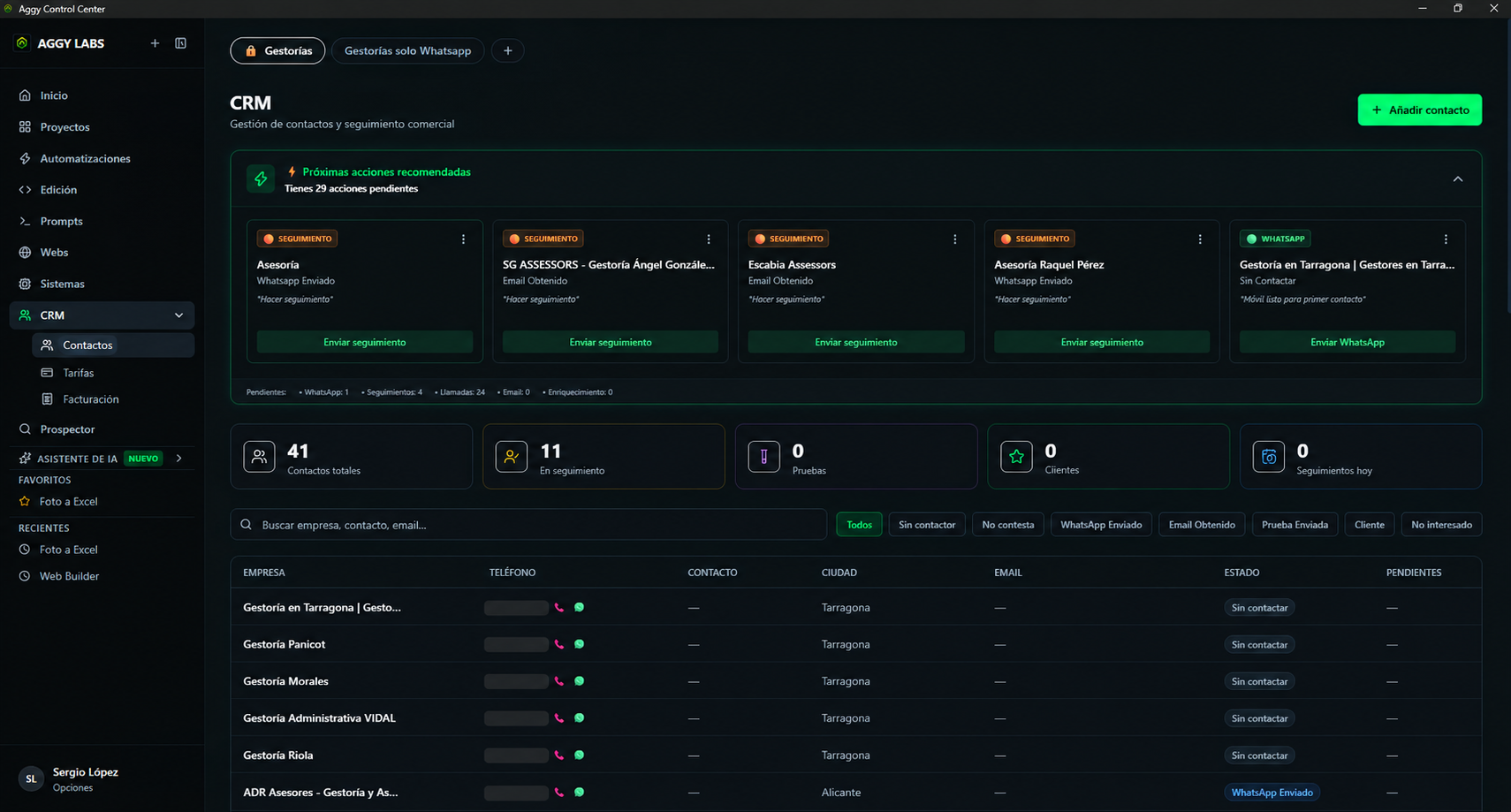The width and height of the screenshot is (1511, 812).
Task: Open Prospector in the sidebar
Action: click(x=67, y=429)
